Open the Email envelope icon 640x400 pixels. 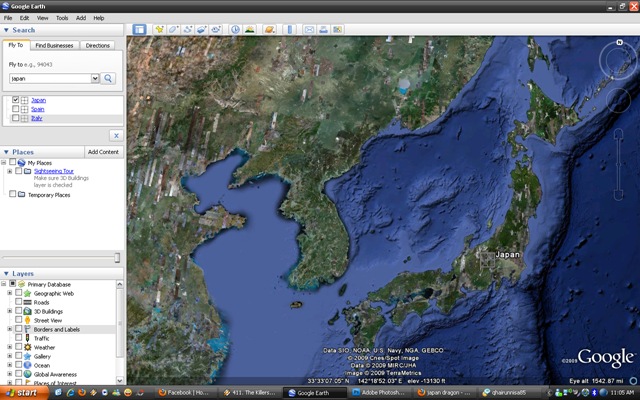[309, 29]
